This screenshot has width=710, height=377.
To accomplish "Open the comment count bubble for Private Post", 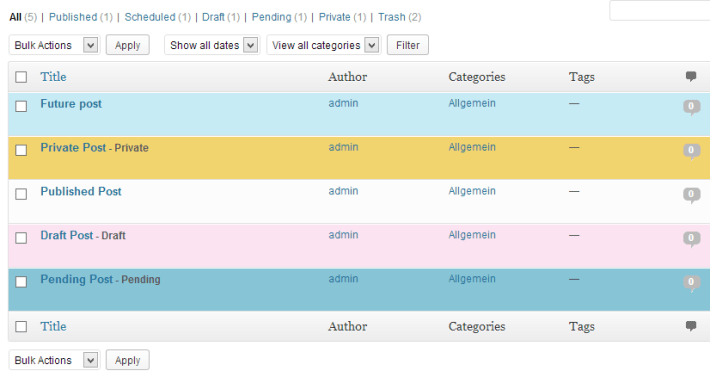I will tap(691, 151).
